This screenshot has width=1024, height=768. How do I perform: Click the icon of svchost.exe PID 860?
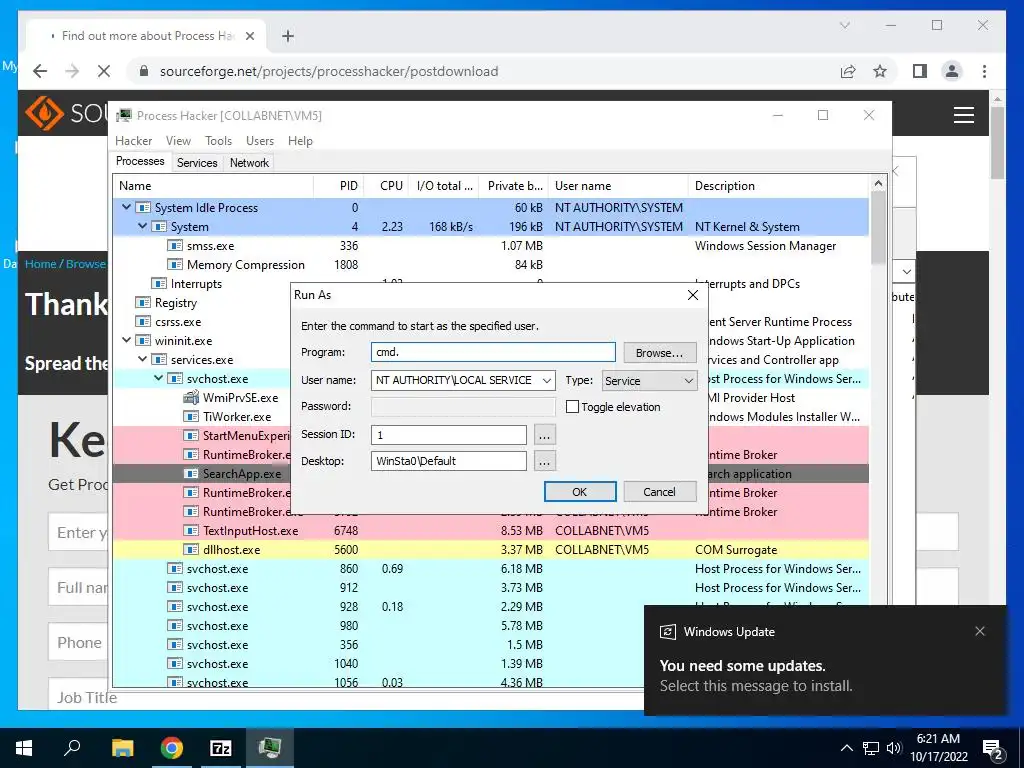174,568
